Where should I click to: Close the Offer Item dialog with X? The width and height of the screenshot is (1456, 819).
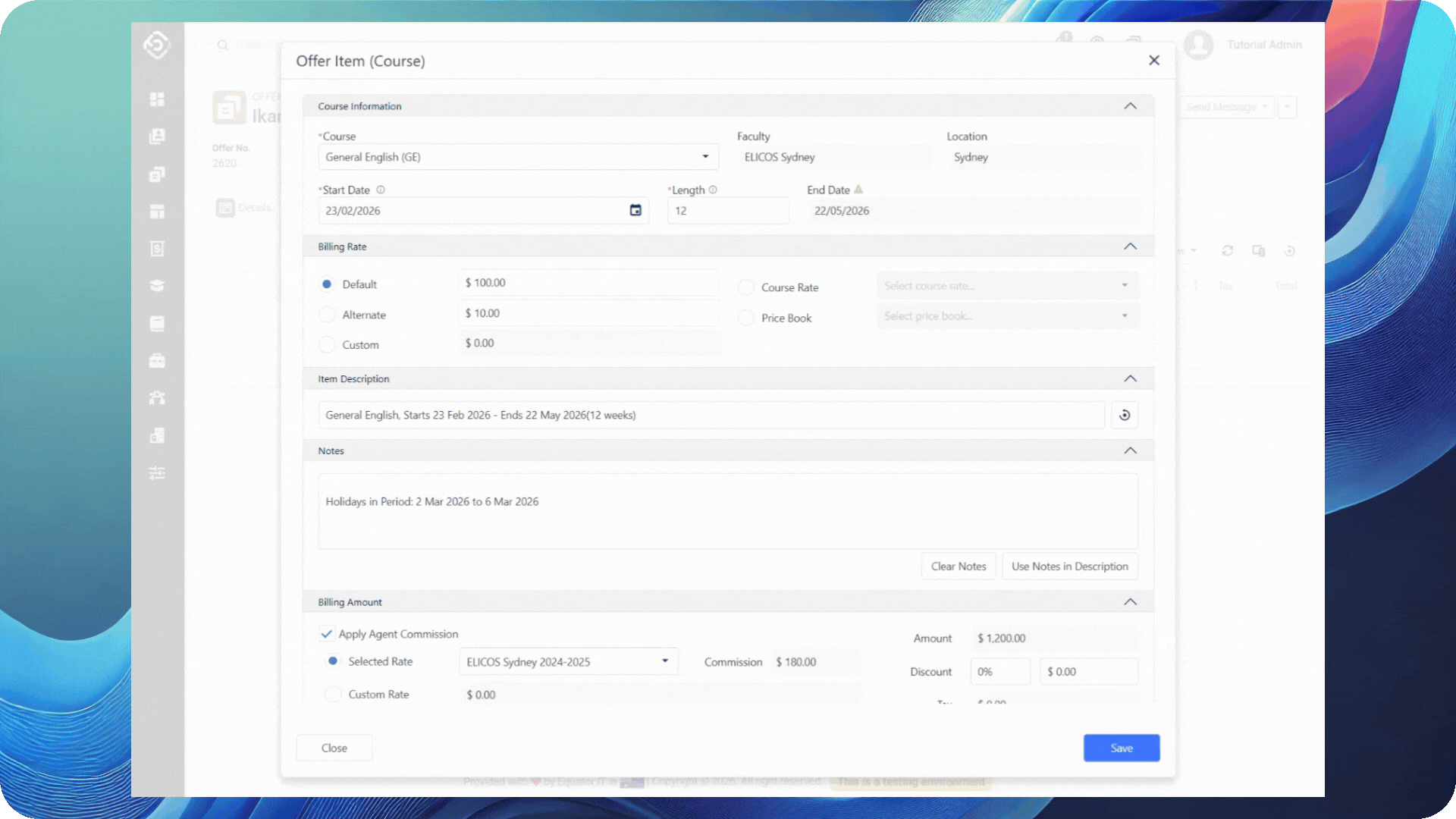point(1153,60)
